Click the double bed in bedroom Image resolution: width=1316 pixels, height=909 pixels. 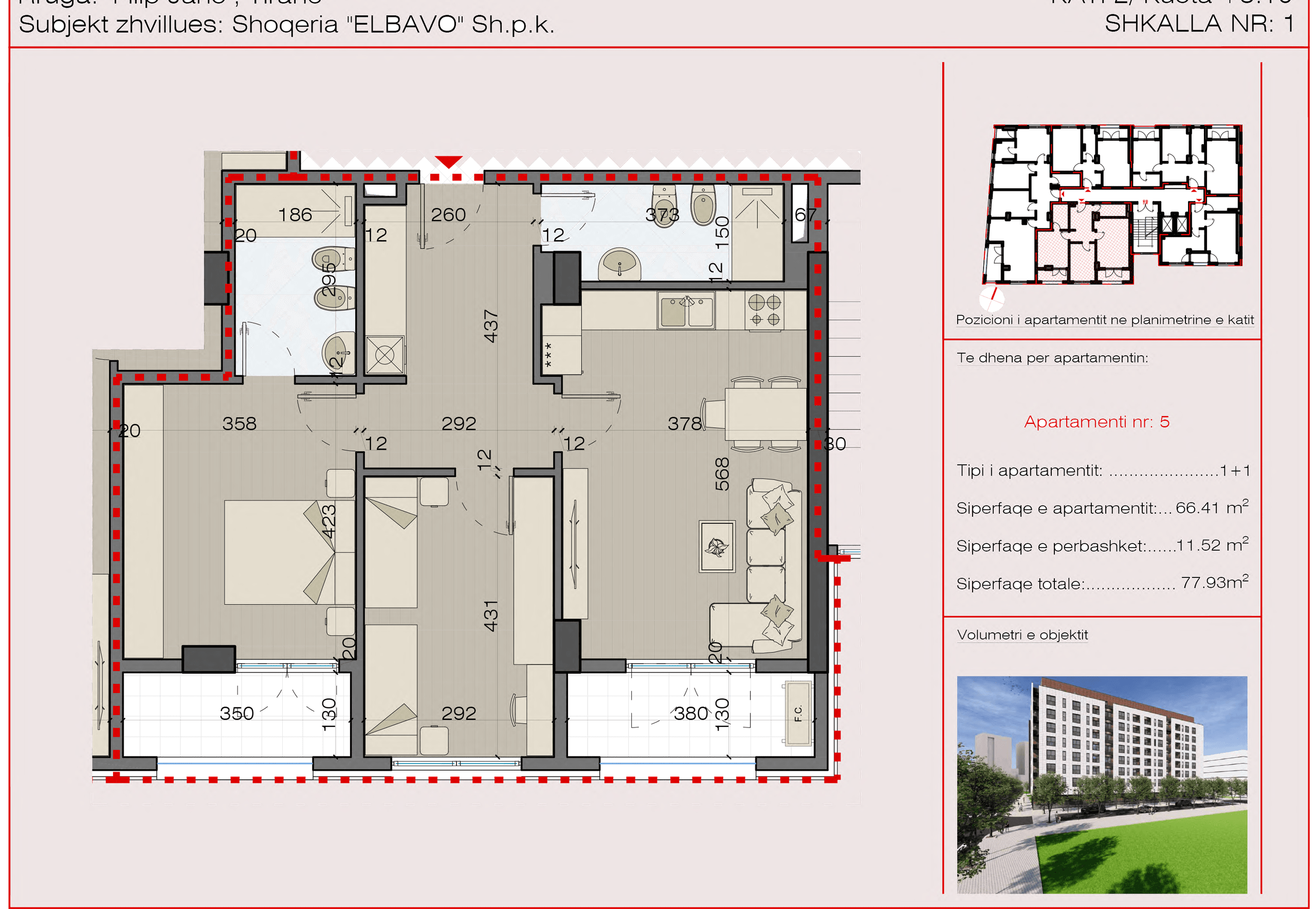click(289, 552)
